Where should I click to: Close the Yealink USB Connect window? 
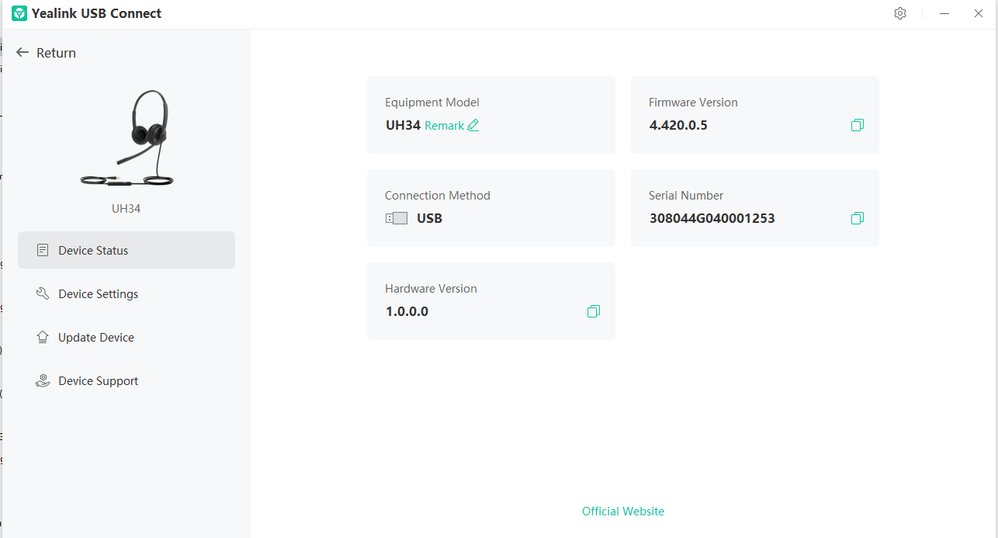pyautogui.click(x=978, y=14)
